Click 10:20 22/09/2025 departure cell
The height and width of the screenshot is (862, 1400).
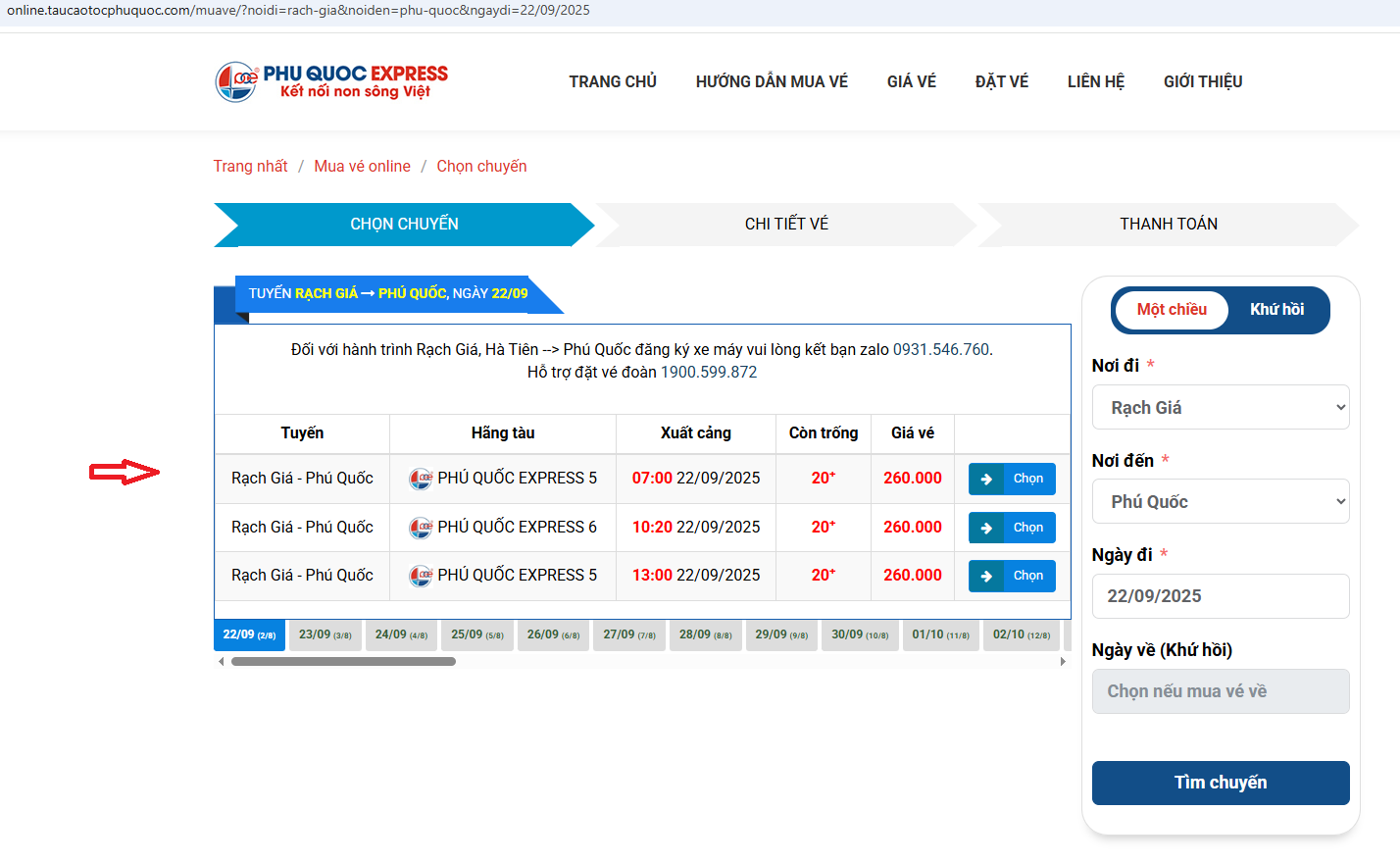point(696,528)
